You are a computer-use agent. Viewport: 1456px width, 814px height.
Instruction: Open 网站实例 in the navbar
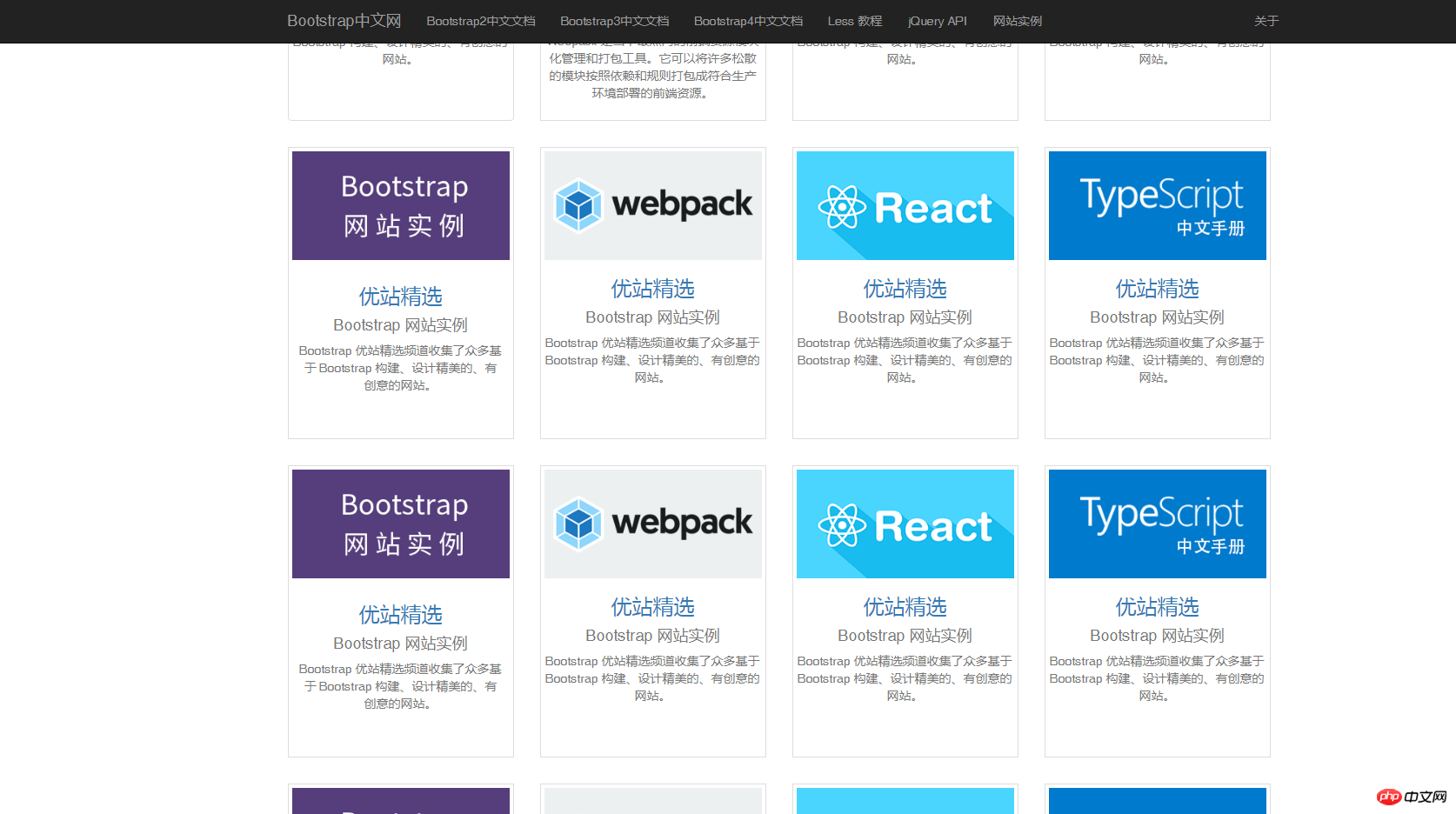coord(1018,21)
